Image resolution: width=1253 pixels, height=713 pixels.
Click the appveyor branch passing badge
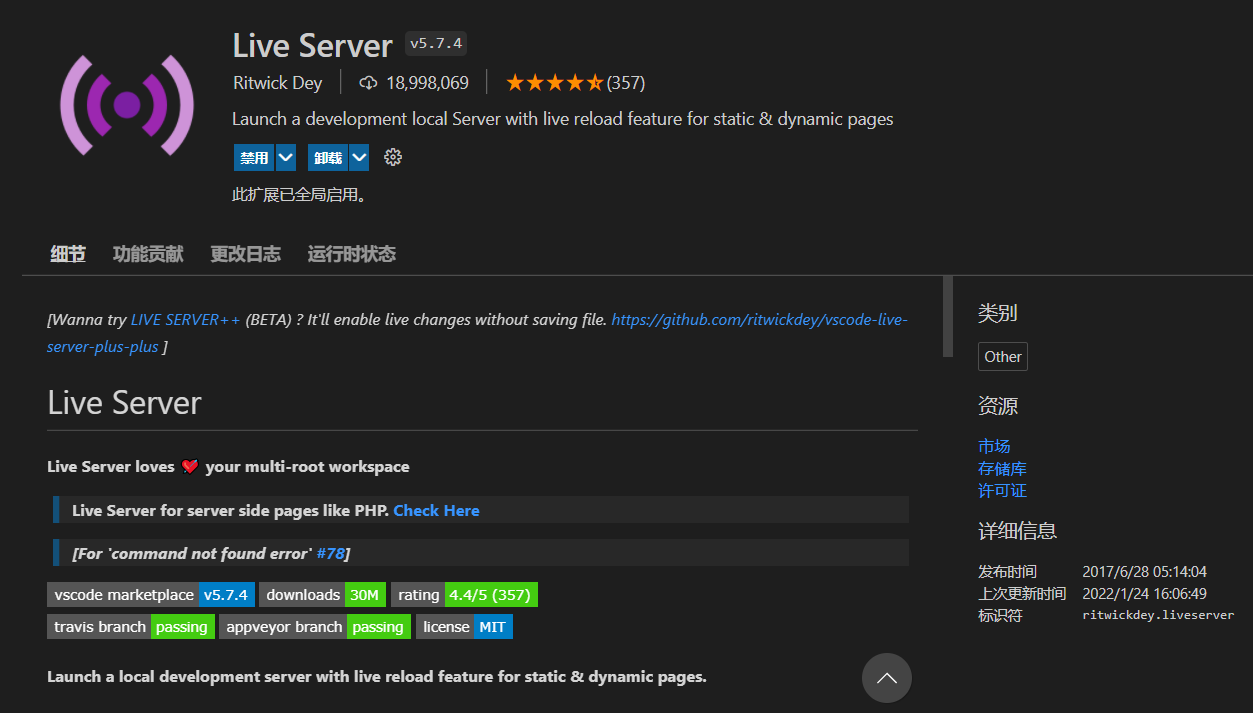click(x=315, y=627)
